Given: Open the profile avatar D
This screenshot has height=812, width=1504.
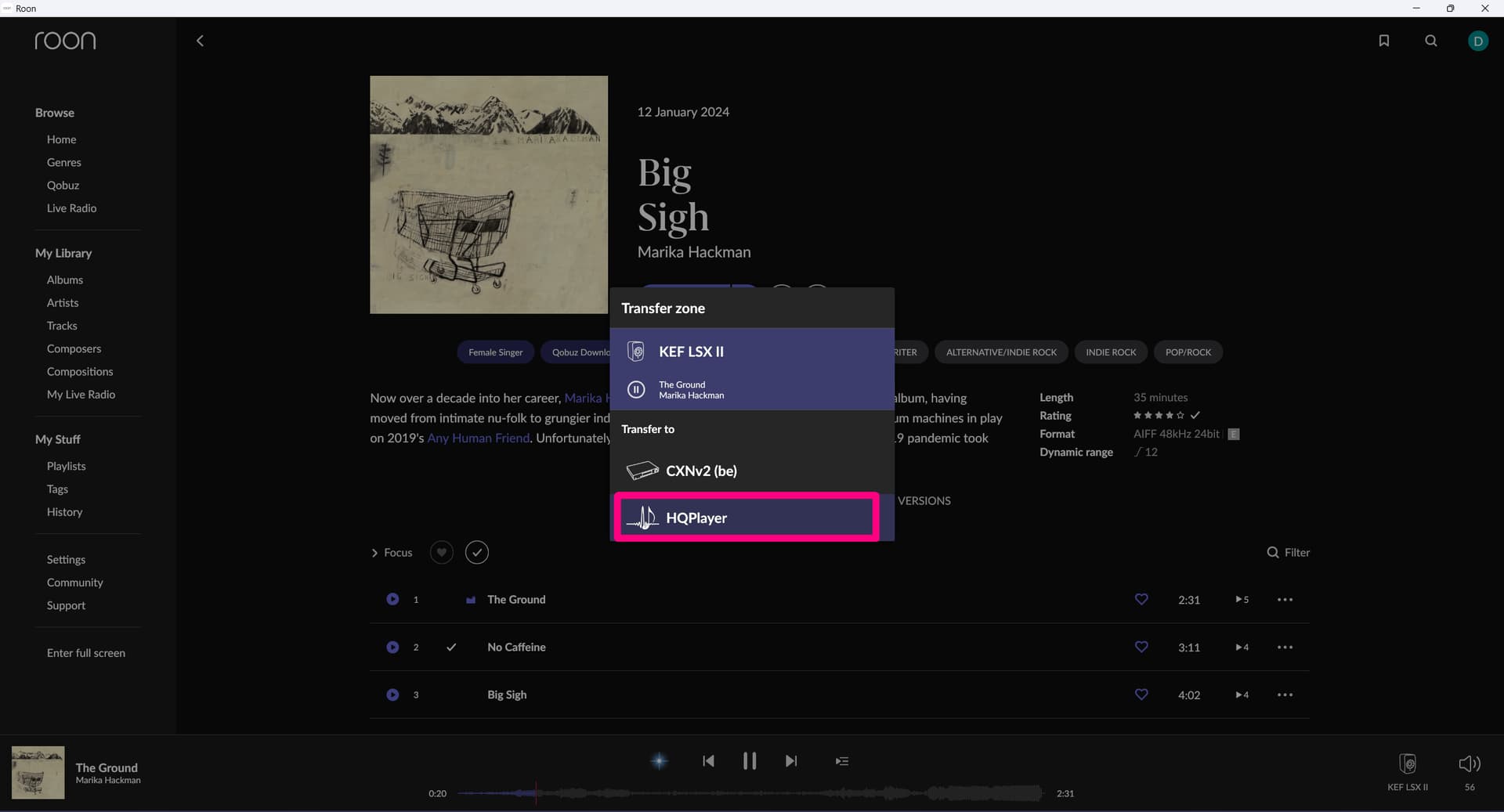Looking at the screenshot, I should pyautogui.click(x=1478, y=41).
